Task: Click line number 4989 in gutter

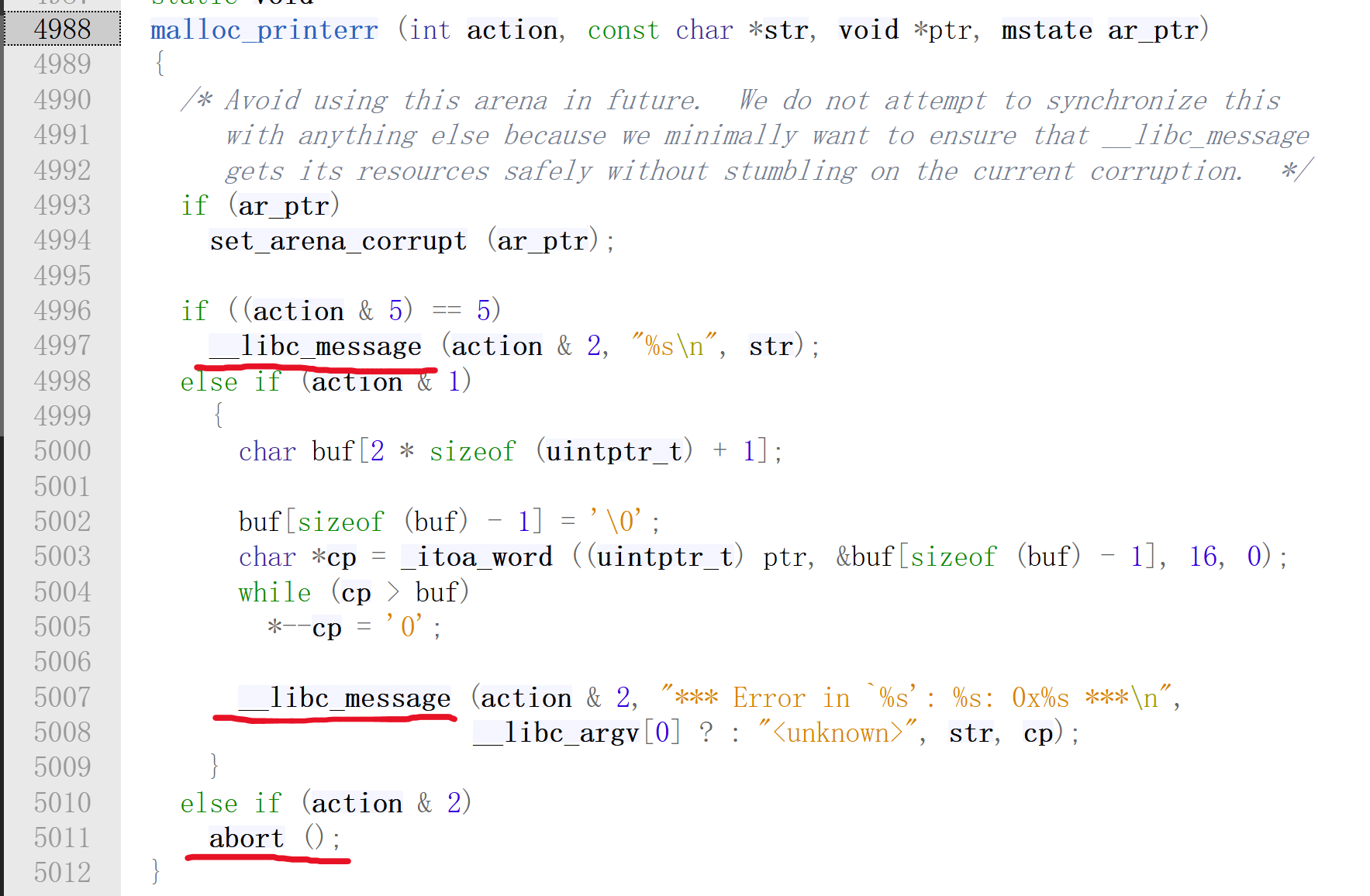Action: coord(62,64)
